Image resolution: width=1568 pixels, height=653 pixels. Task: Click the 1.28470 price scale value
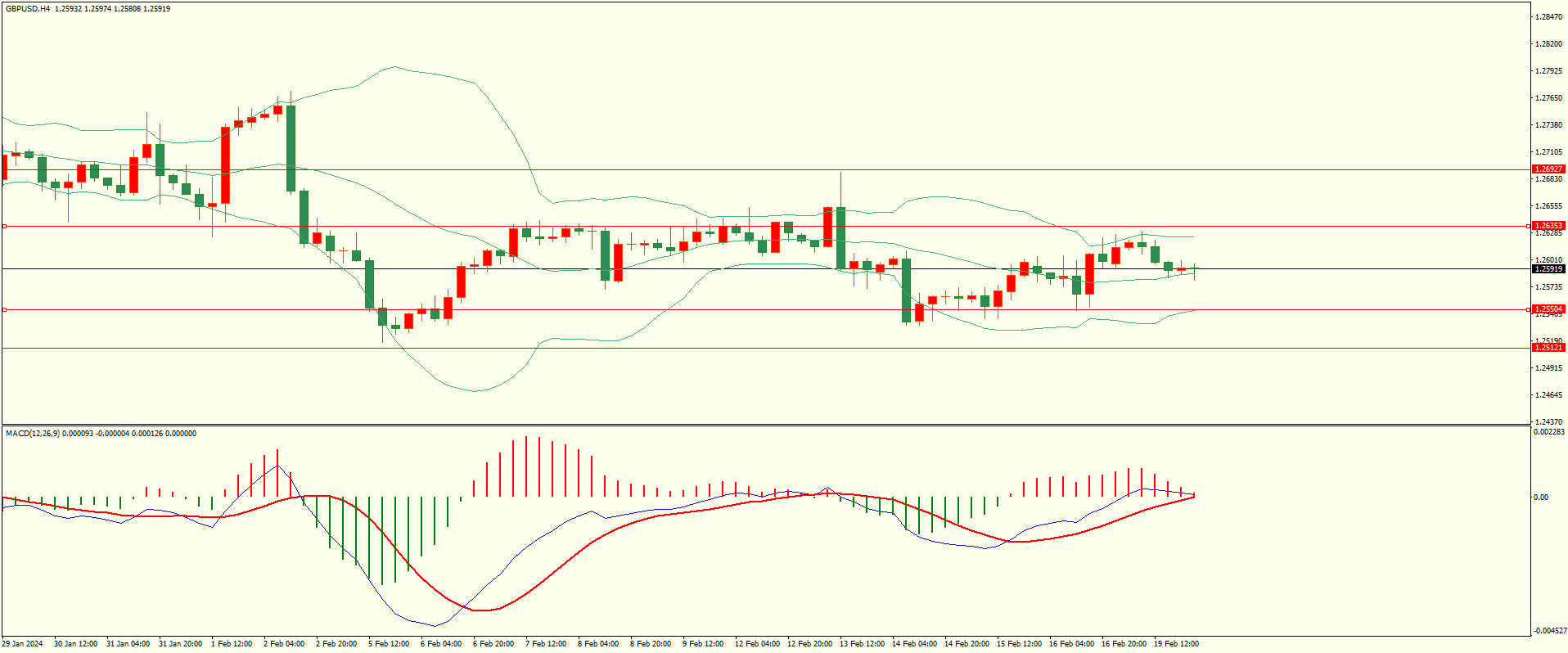(x=1548, y=17)
